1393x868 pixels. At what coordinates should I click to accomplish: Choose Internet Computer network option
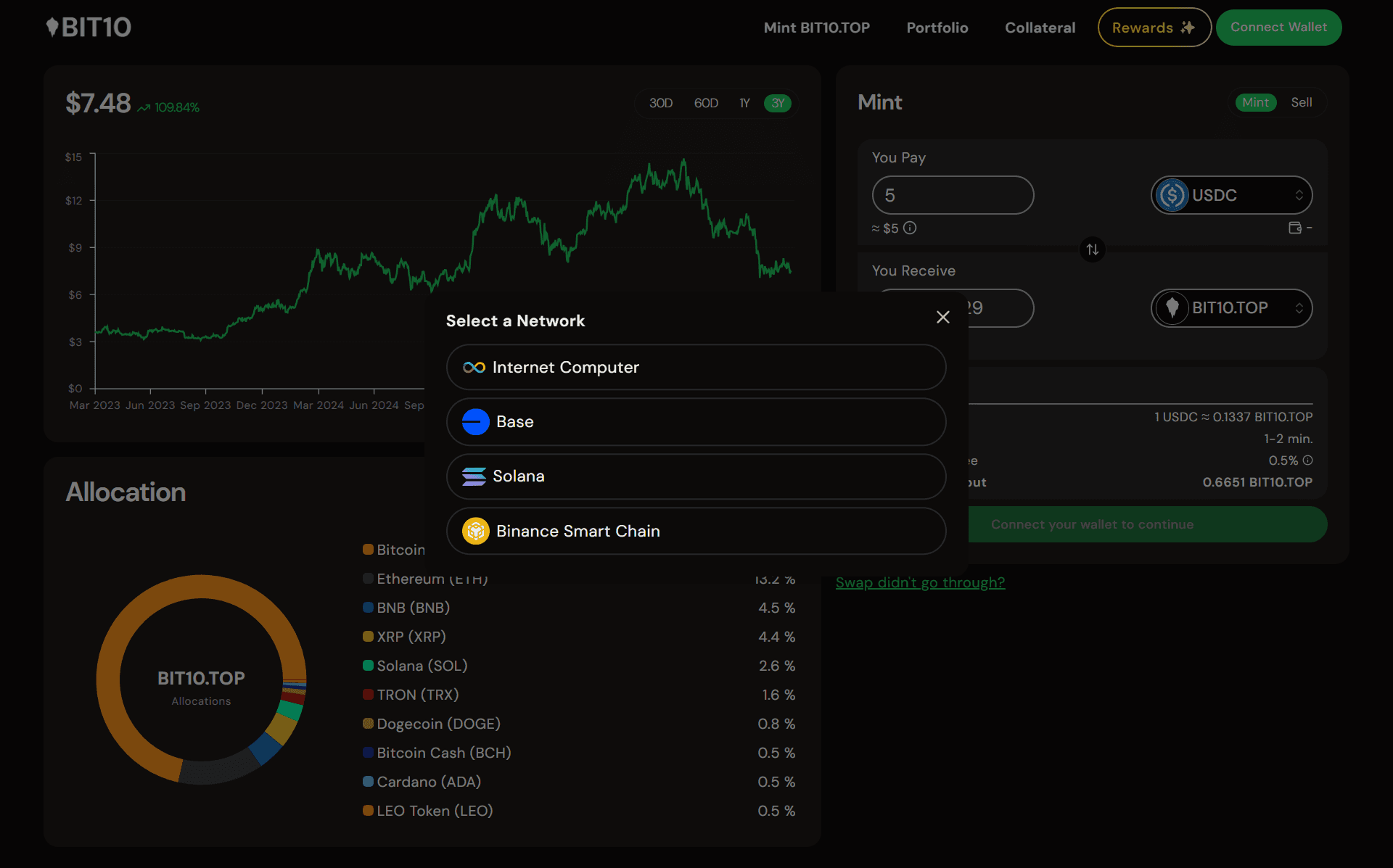[x=696, y=367]
